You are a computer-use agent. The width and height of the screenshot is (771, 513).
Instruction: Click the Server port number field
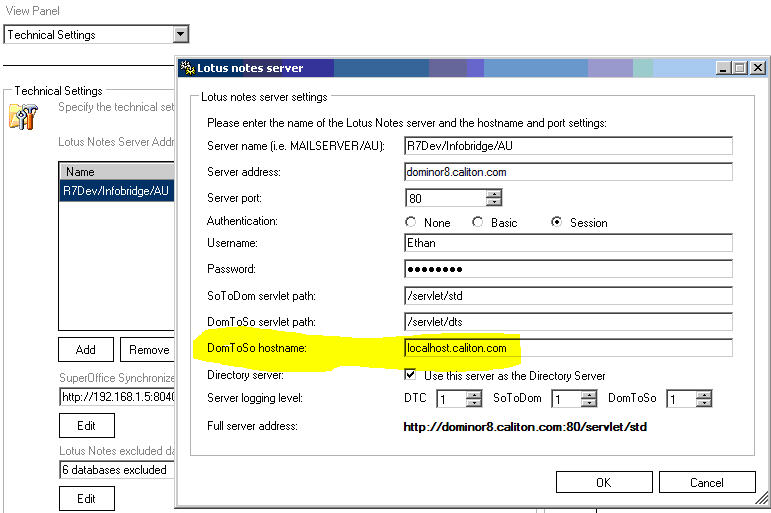coord(446,198)
